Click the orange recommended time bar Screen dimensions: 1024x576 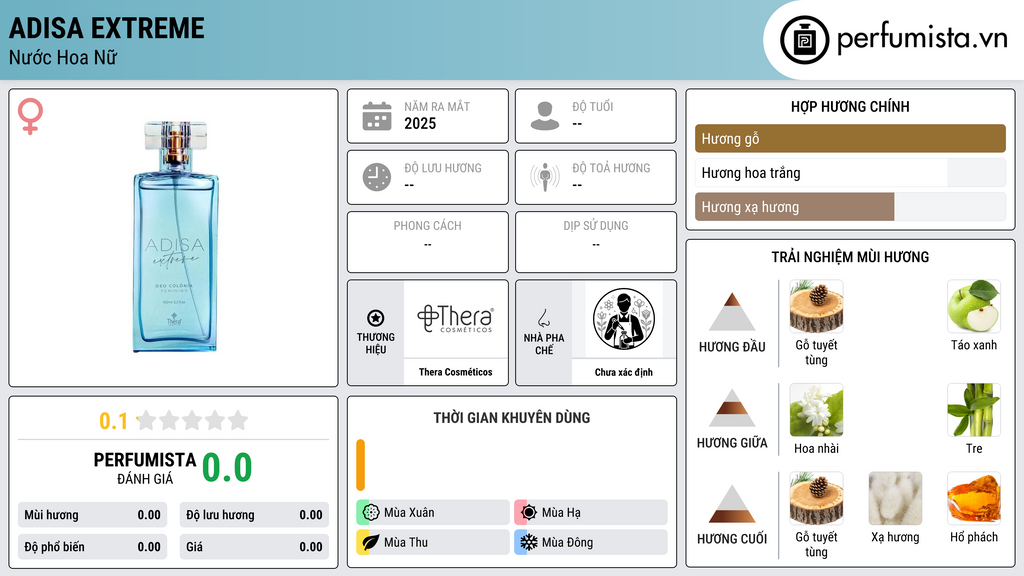coord(360,465)
